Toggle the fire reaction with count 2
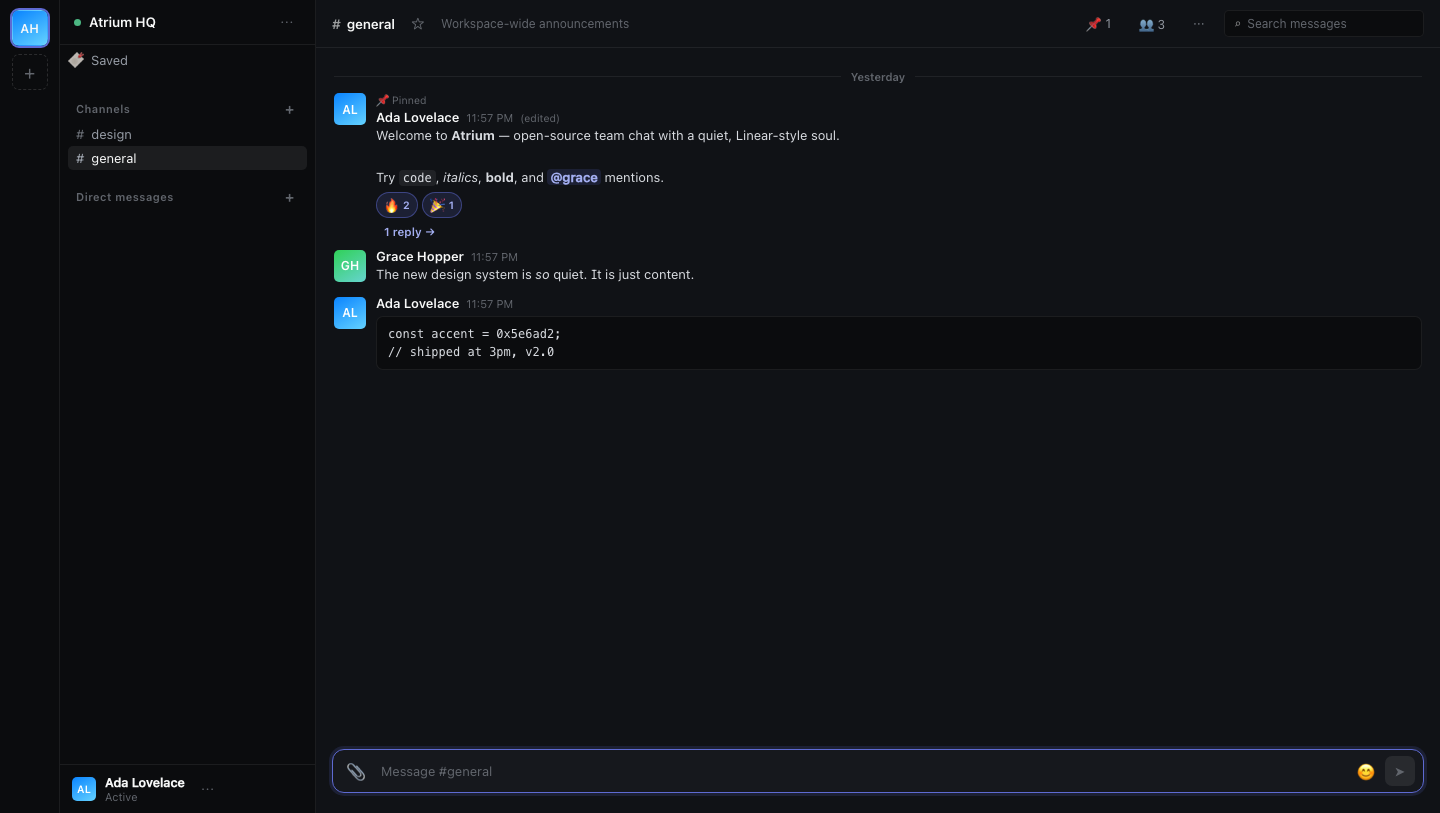Image resolution: width=1440 pixels, height=813 pixels. pyautogui.click(x=397, y=205)
